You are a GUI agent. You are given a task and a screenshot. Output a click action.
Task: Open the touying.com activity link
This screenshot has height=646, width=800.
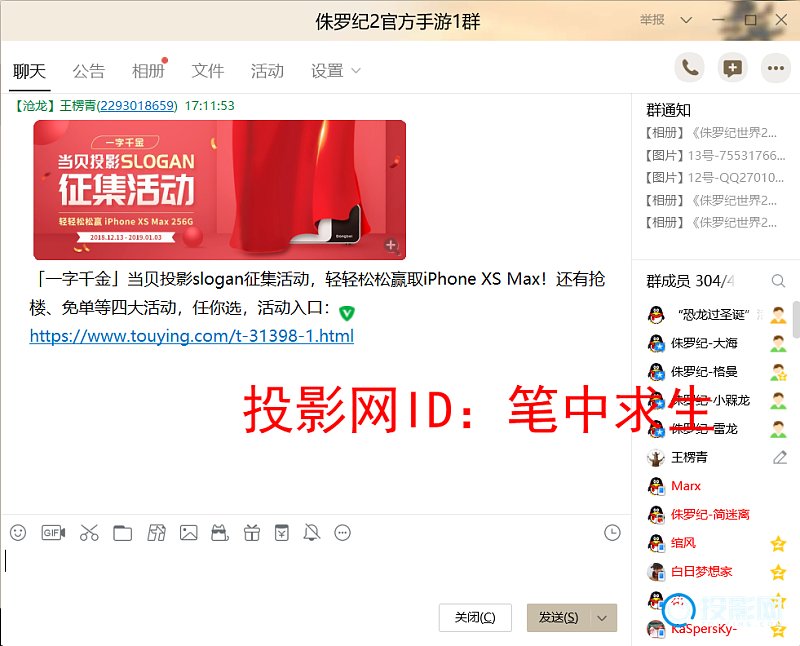[192, 336]
